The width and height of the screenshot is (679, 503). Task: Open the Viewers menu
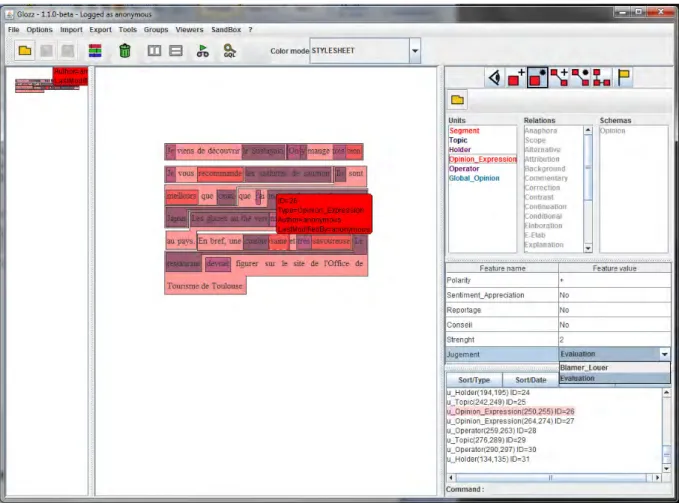tap(189, 29)
